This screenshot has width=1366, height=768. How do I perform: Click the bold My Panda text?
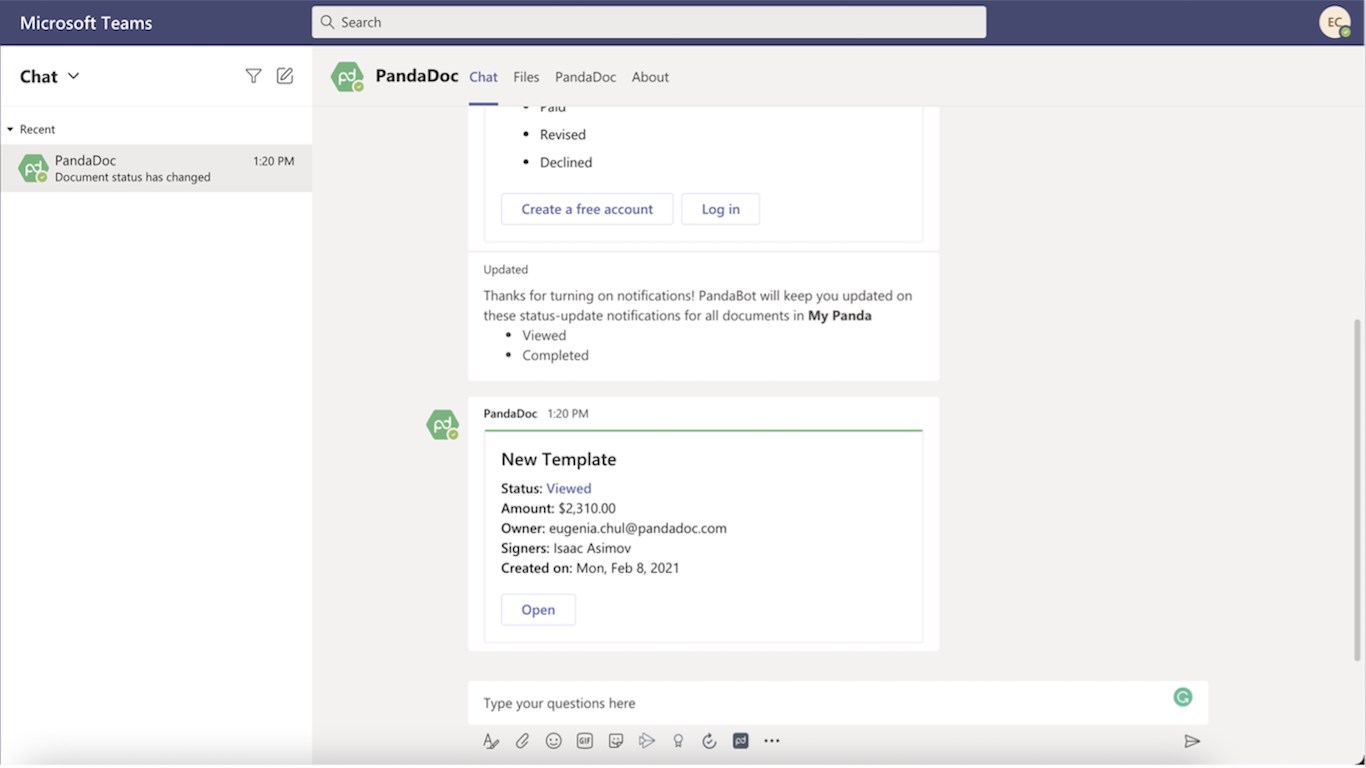840,315
